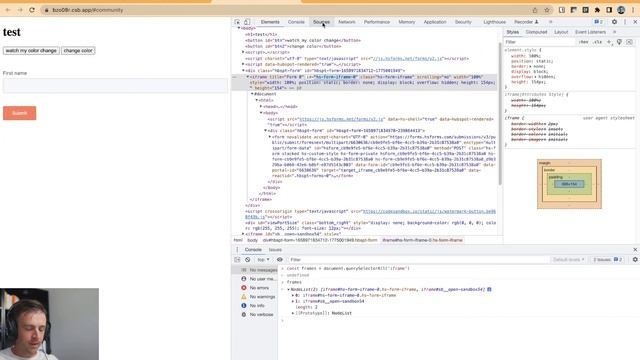Expand the [[Prototype]] NodeList entry

click(293, 313)
